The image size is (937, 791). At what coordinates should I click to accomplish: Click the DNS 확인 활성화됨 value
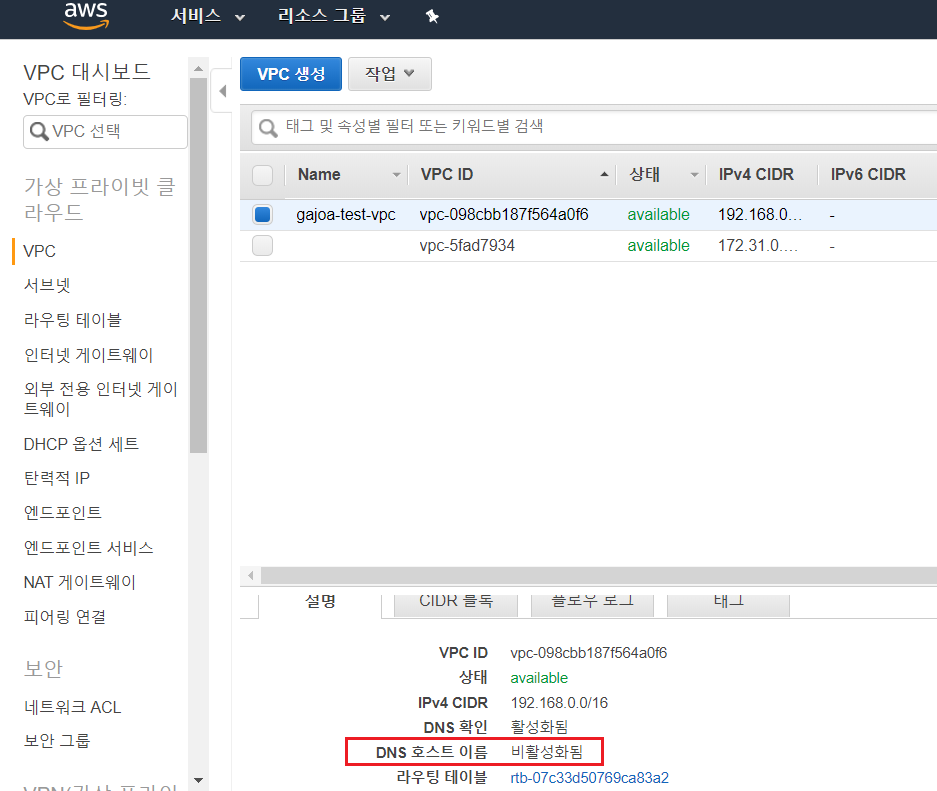click(x=539, y=727)
